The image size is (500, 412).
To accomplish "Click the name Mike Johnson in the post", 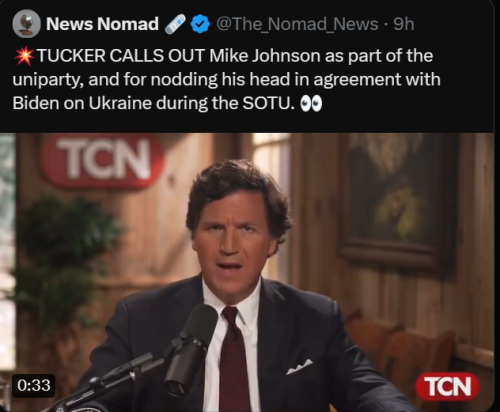I will [265, 56].
